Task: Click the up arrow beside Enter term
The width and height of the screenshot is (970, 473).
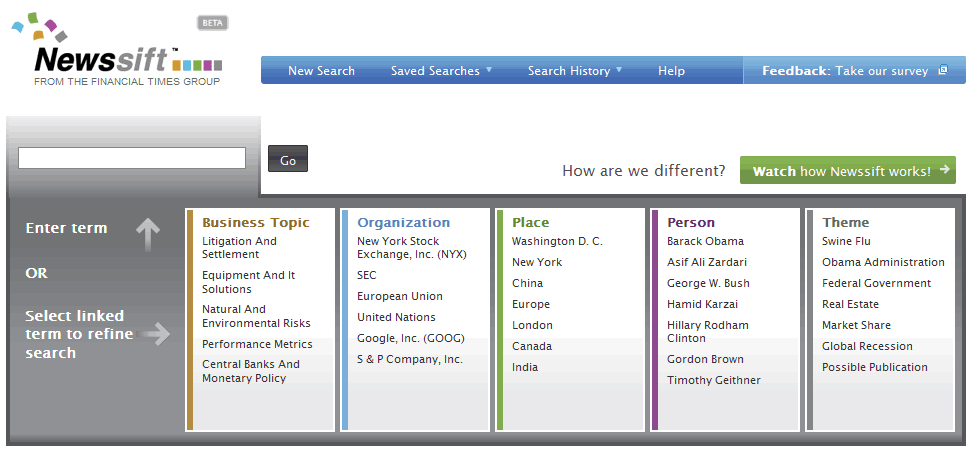Action: click(x=148, y=234)
